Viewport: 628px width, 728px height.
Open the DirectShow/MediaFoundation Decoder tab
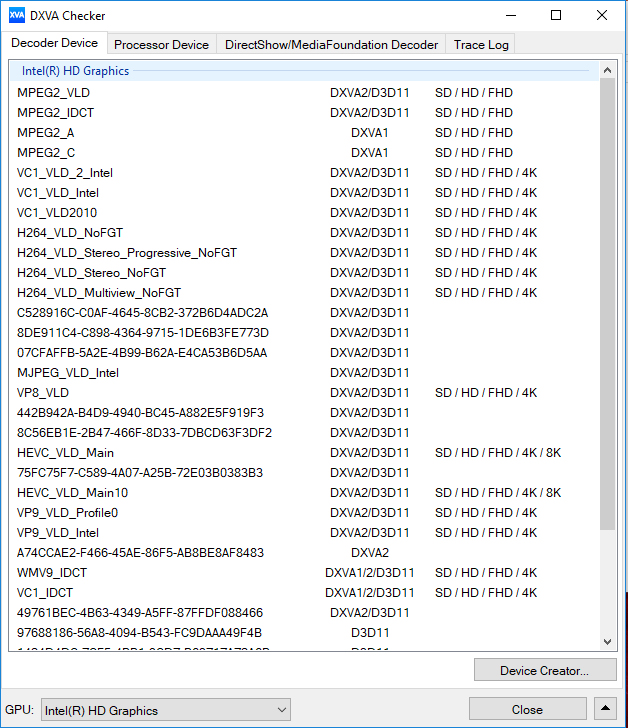(331, 45)
